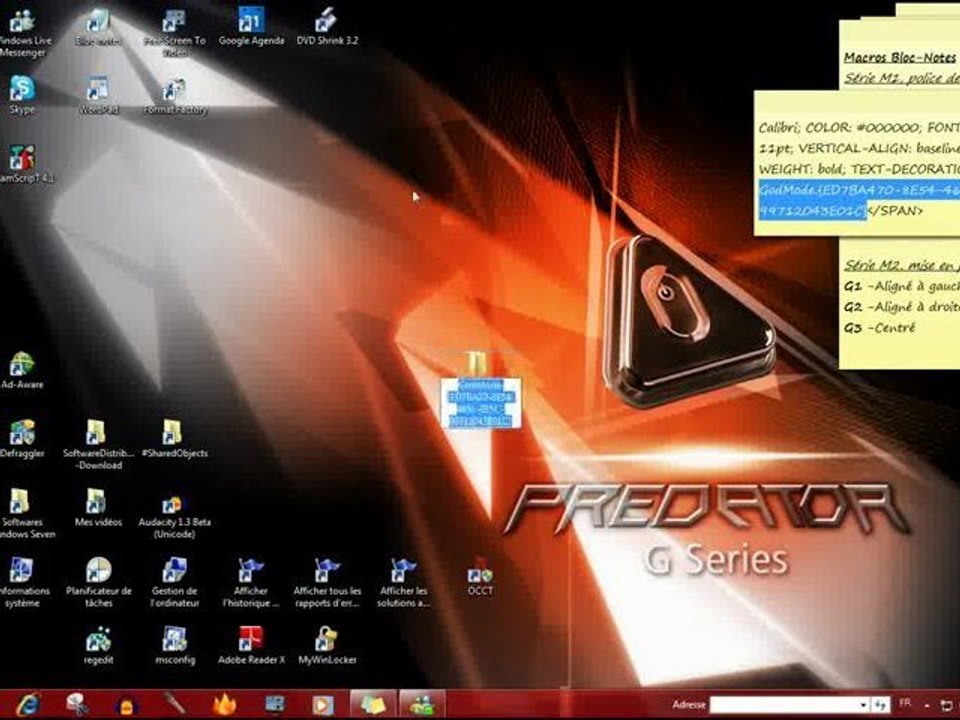Open Internet Explorer from the taskbar

tap(28, 705)
